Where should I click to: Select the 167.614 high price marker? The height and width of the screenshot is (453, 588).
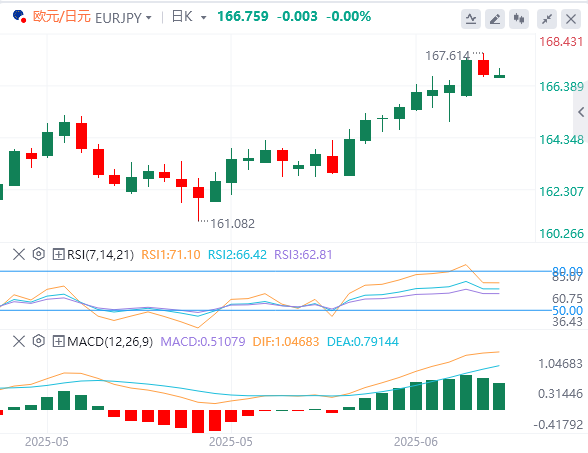tap(447, 56)
